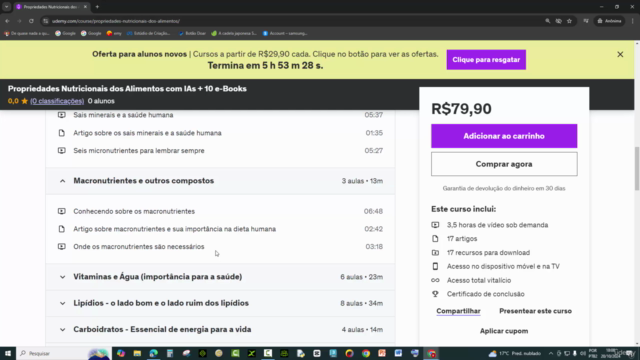Click the third-party cookies eye icon
The width and height of the screenshot is (640, 360).
click(558, 21)
